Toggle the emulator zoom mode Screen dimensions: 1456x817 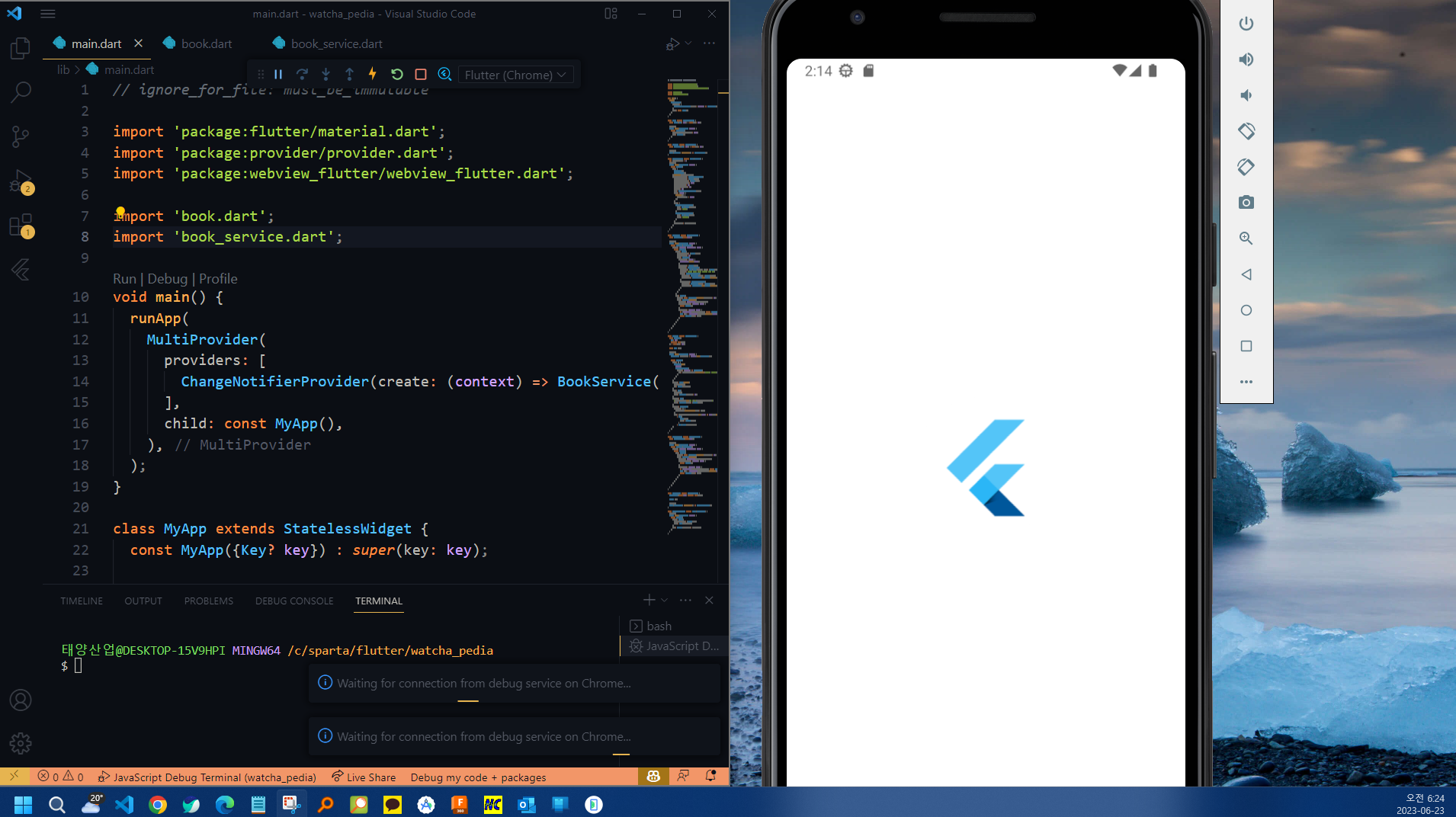(1246, 239)
